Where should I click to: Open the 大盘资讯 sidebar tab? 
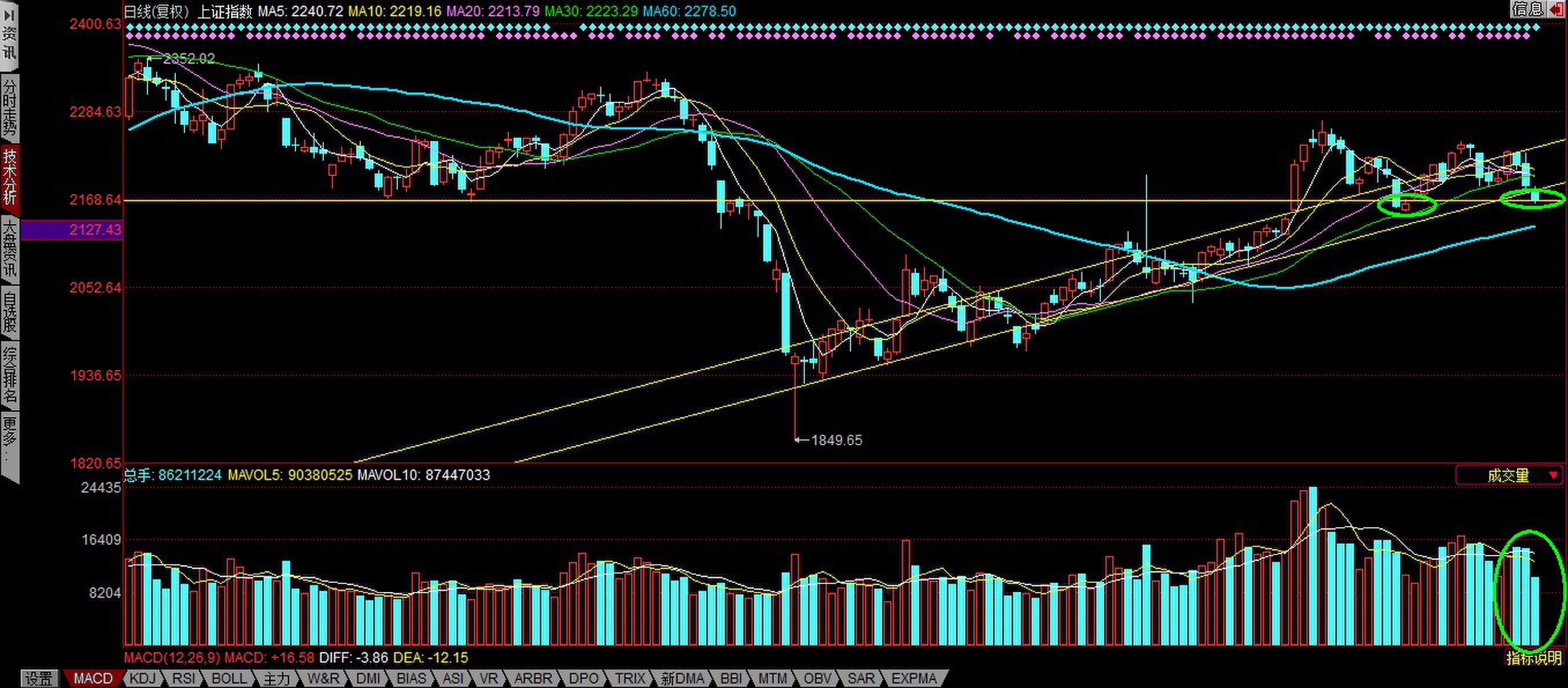(x=9, y=249)
